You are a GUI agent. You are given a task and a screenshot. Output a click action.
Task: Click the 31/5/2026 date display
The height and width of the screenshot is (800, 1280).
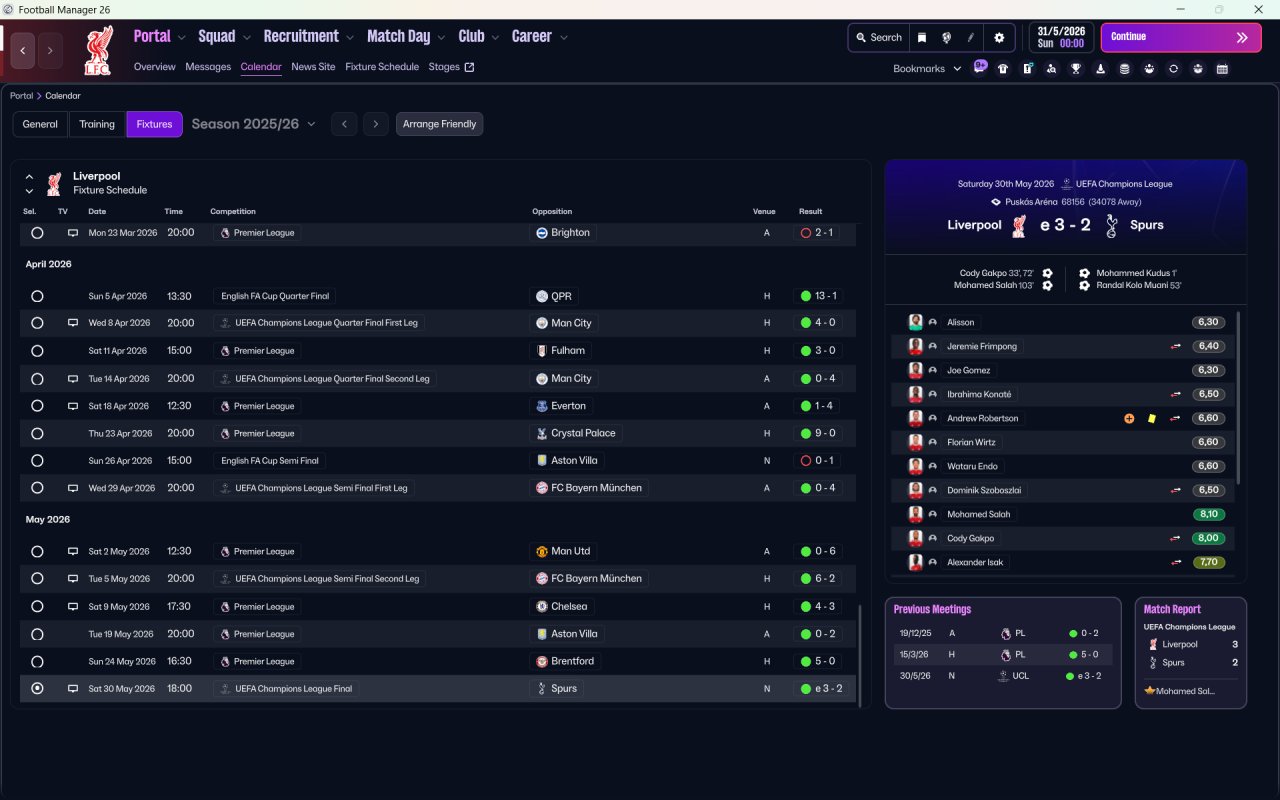[x=1061, y=38]
